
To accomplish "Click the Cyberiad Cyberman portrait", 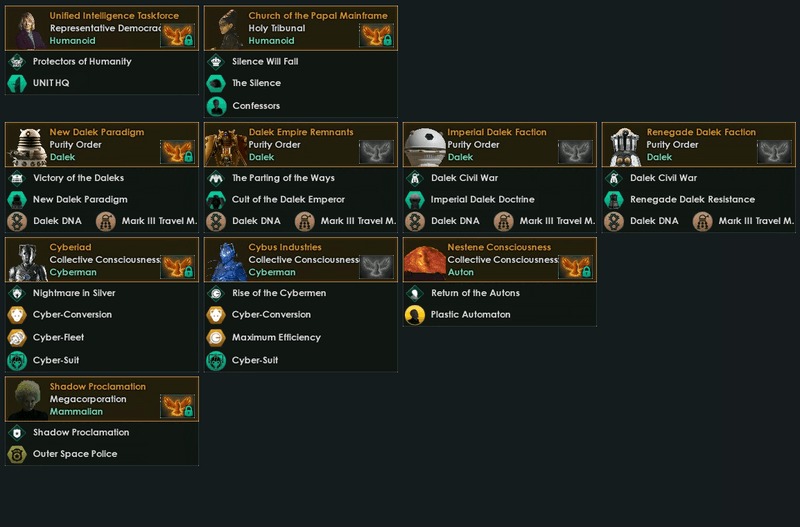I will pyautogui.click(x=28, y=262).
